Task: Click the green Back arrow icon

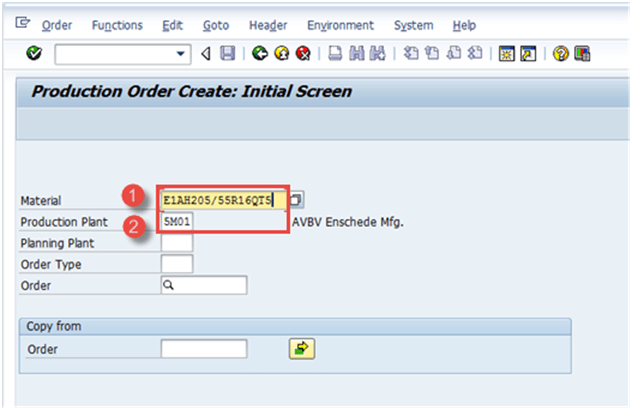Action: 259,54
